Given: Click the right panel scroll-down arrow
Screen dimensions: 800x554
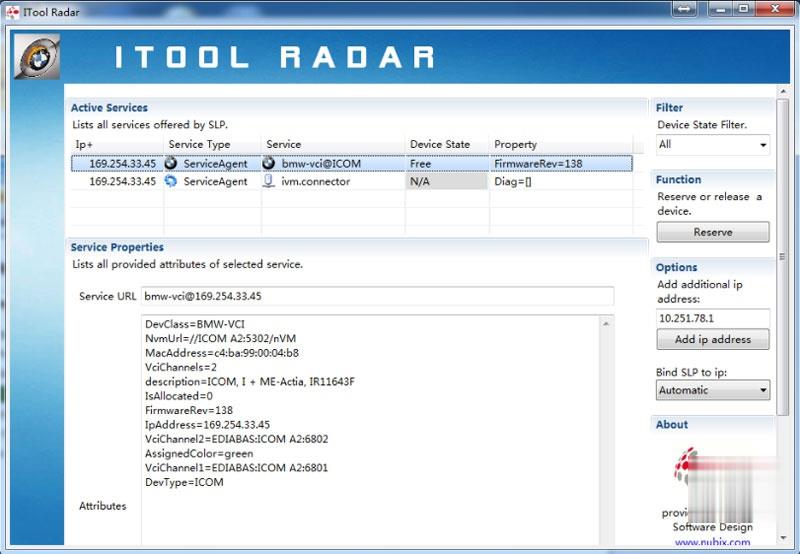Looking at the screenshot, I should (x=783, y=538).
